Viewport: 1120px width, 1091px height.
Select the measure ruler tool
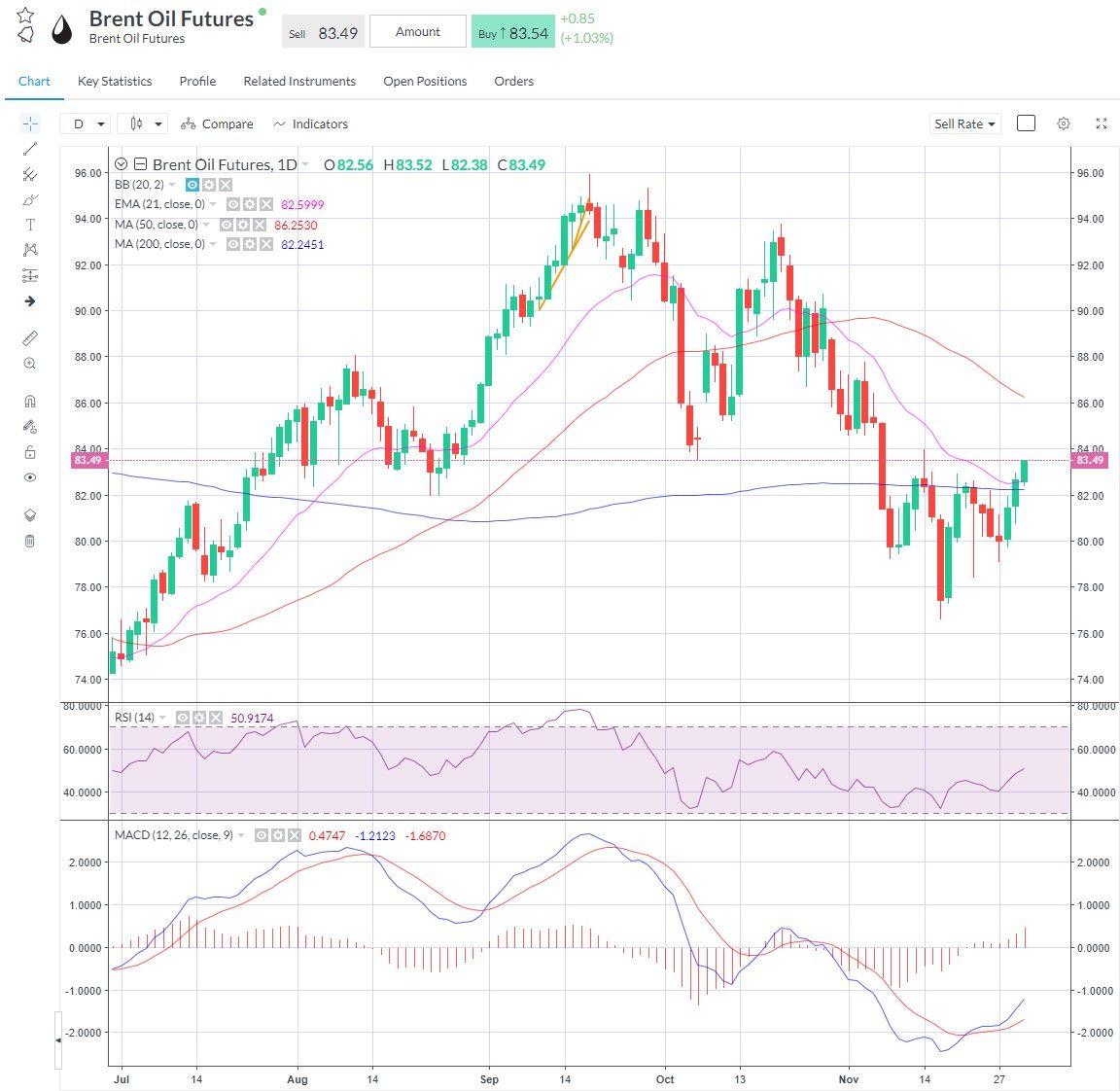click(30, 337)
